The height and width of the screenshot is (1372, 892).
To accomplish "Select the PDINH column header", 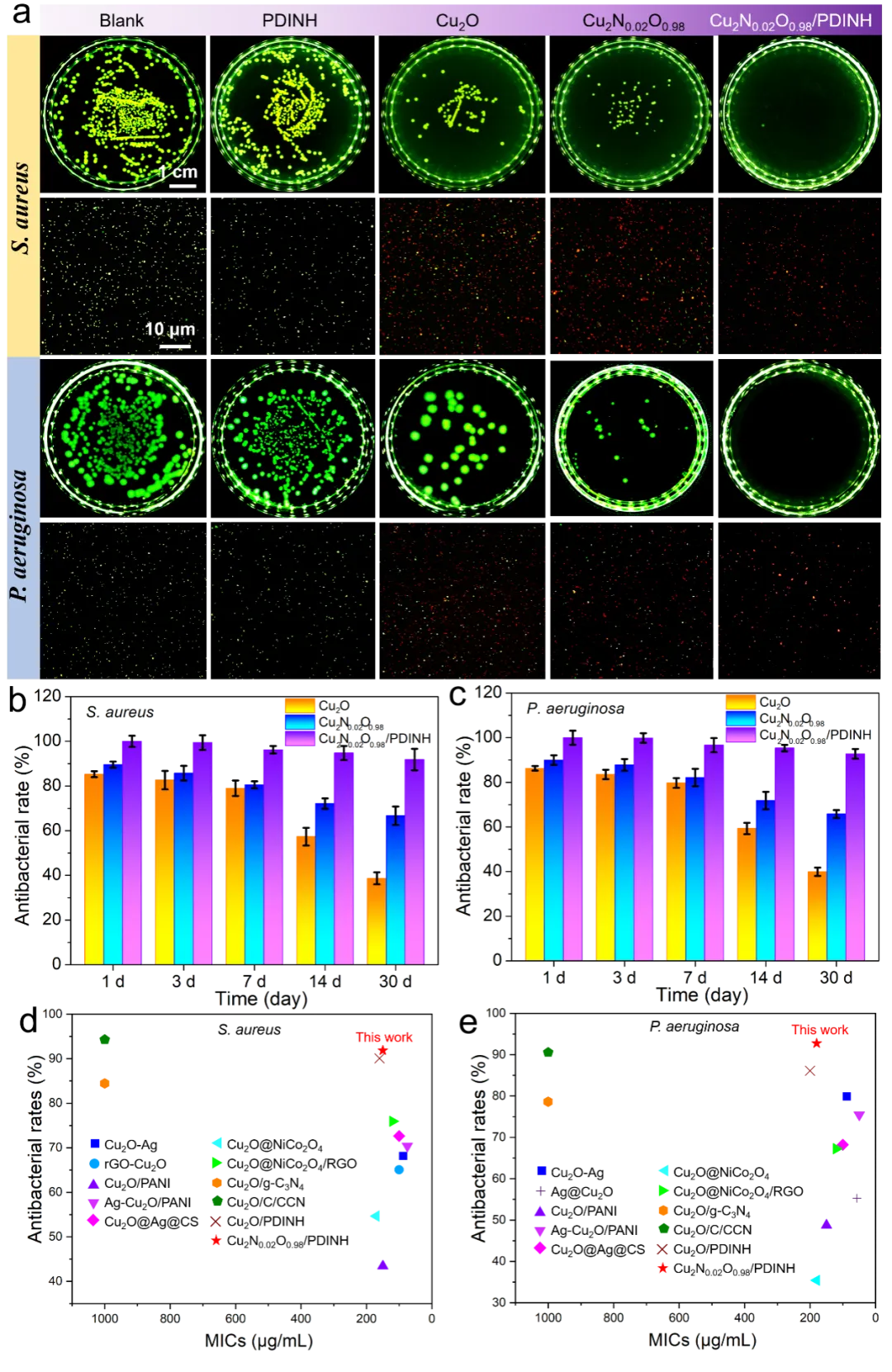I will 290,21.
